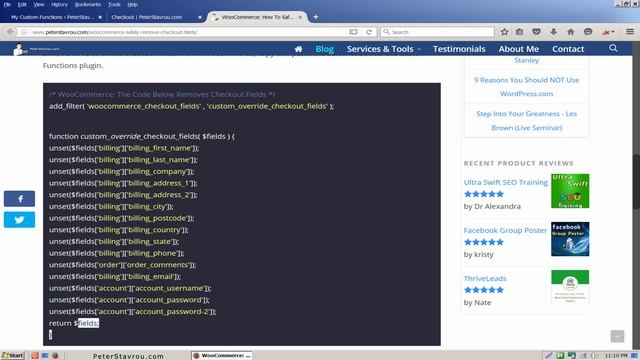Open the downloads arrow icon
The width and height of the screenshot is (640, 360).
pos(553,32)
